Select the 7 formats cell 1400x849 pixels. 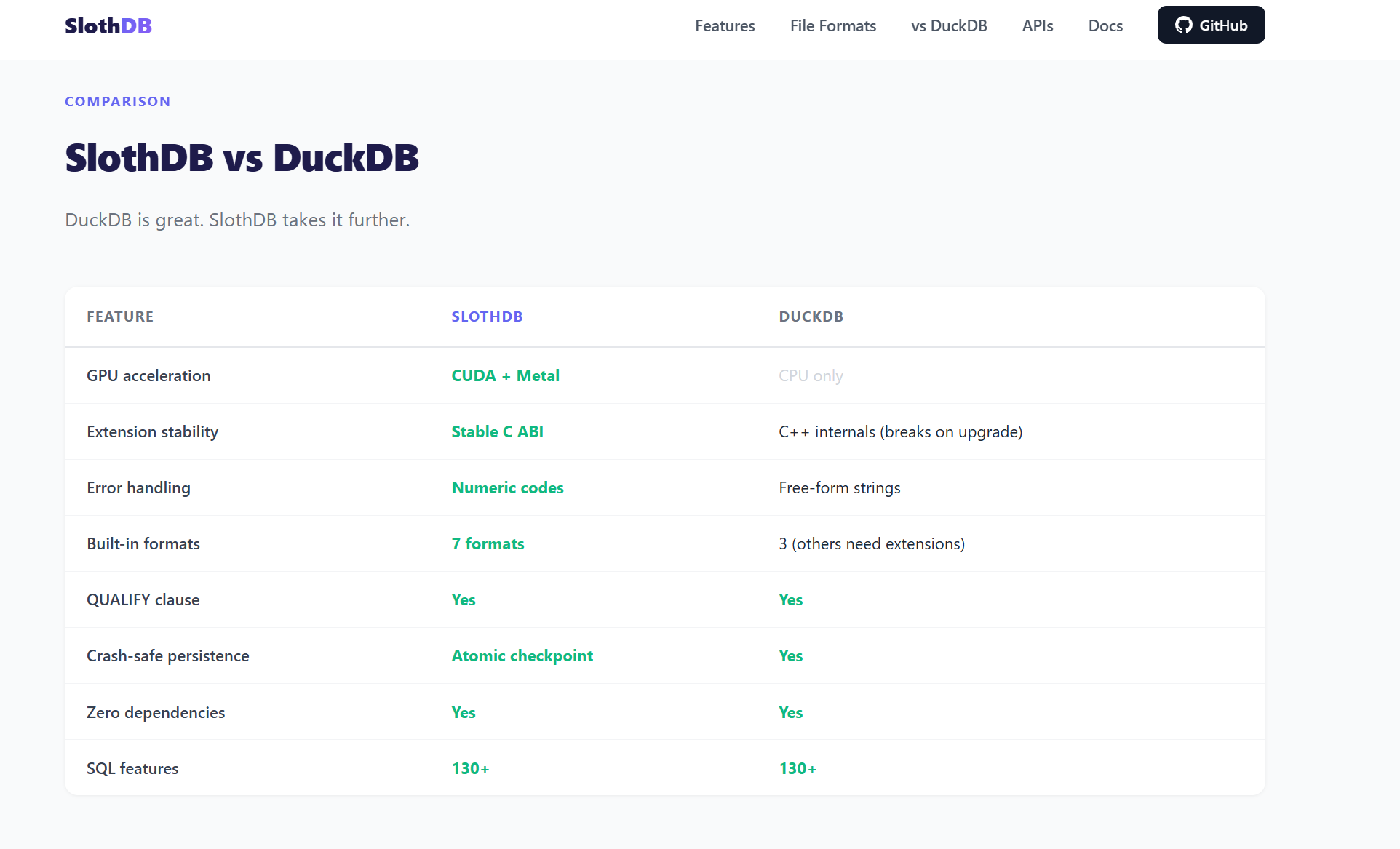[x=488, y=543]
